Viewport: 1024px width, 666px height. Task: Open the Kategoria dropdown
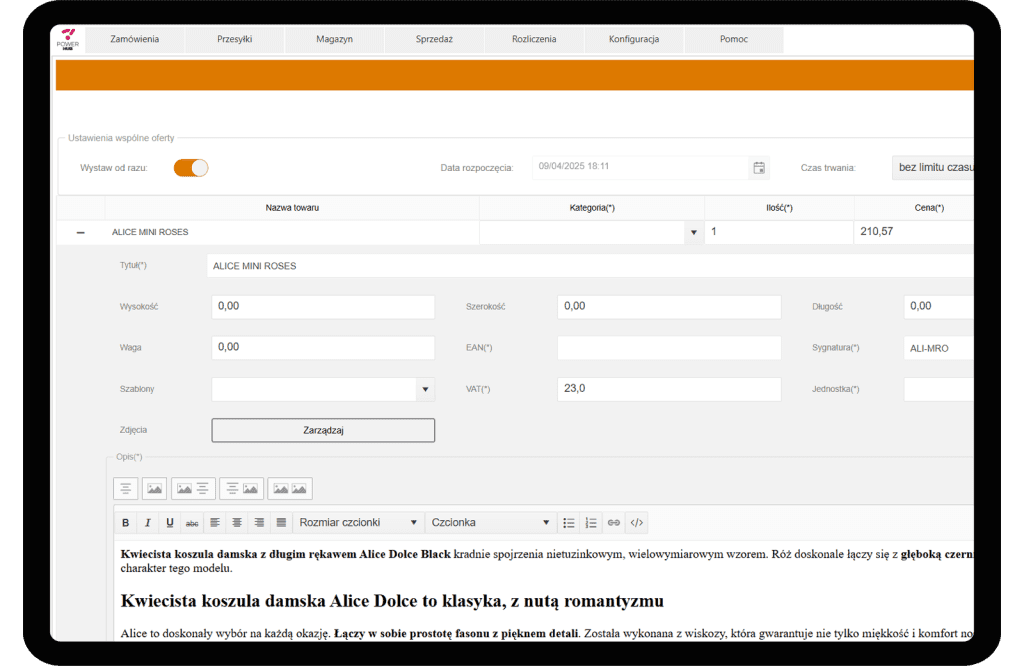(x=693, y=232)
